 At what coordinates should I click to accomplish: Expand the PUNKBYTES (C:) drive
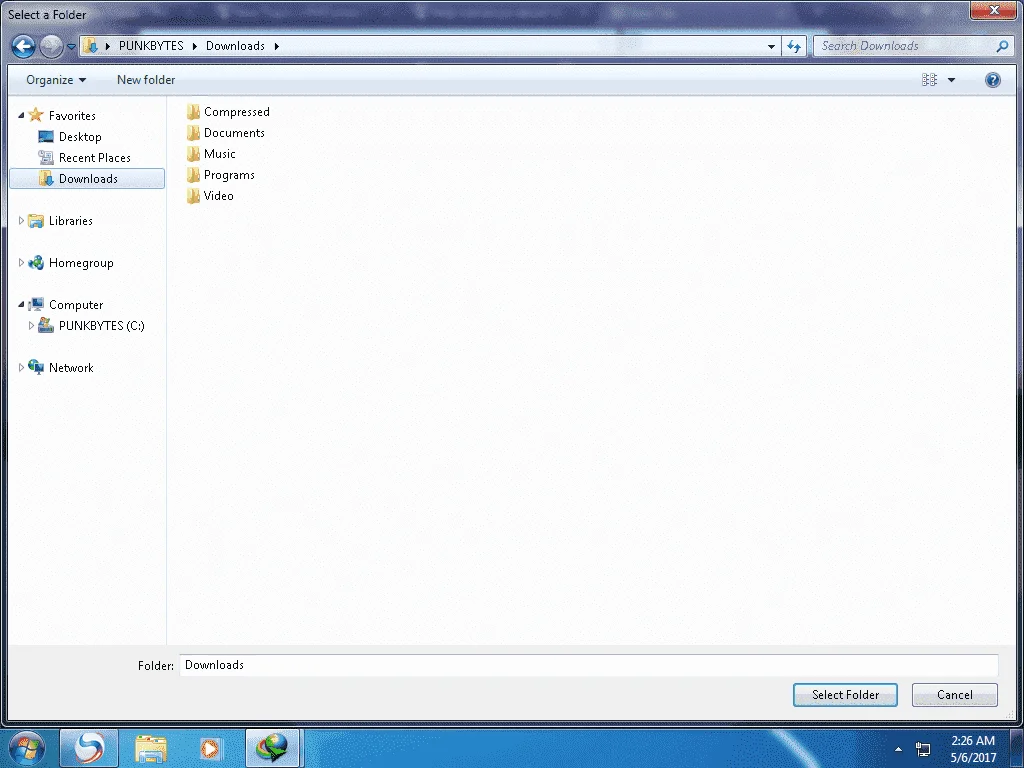(31, 325)
